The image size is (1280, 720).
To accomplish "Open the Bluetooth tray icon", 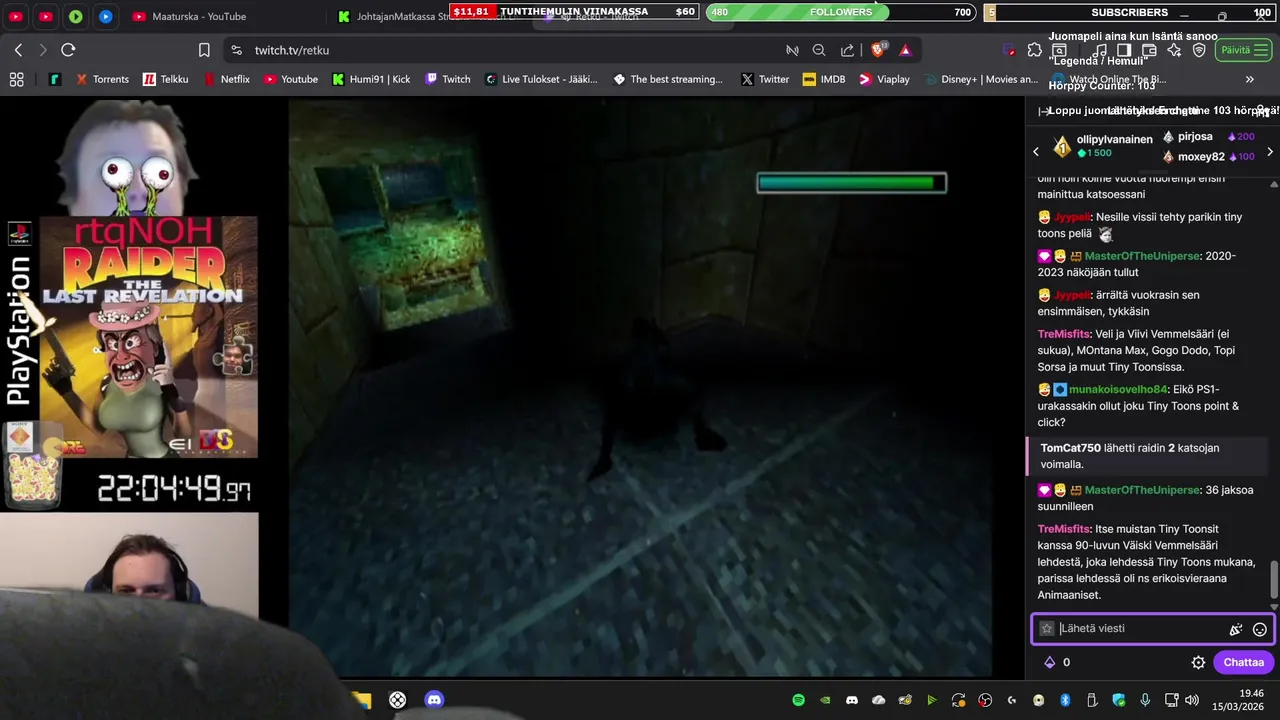I will [x=1065, y=700].
